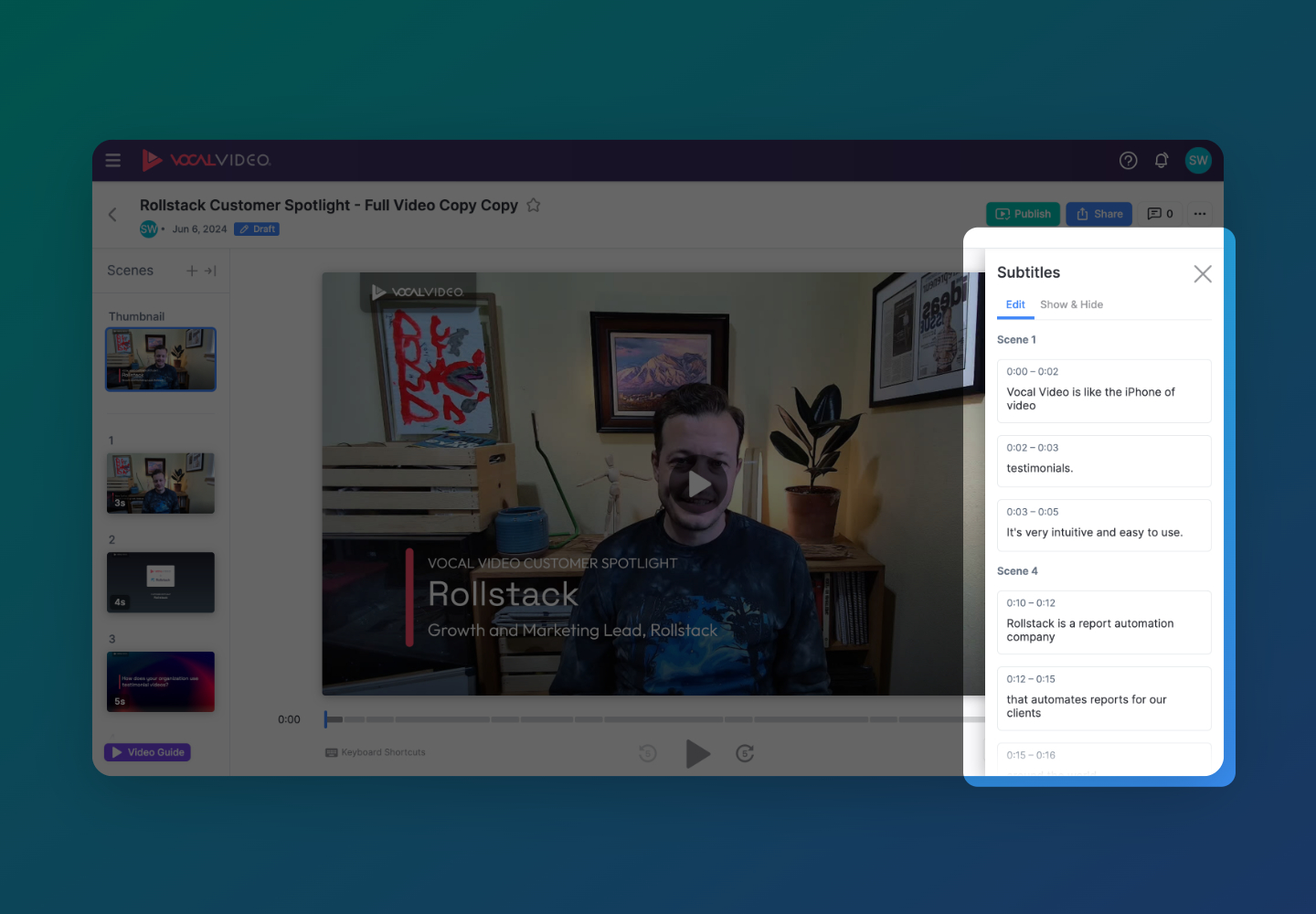Collapse the Scenes panel
This screenshot has width=1316, height=914.
pos(210,271)
